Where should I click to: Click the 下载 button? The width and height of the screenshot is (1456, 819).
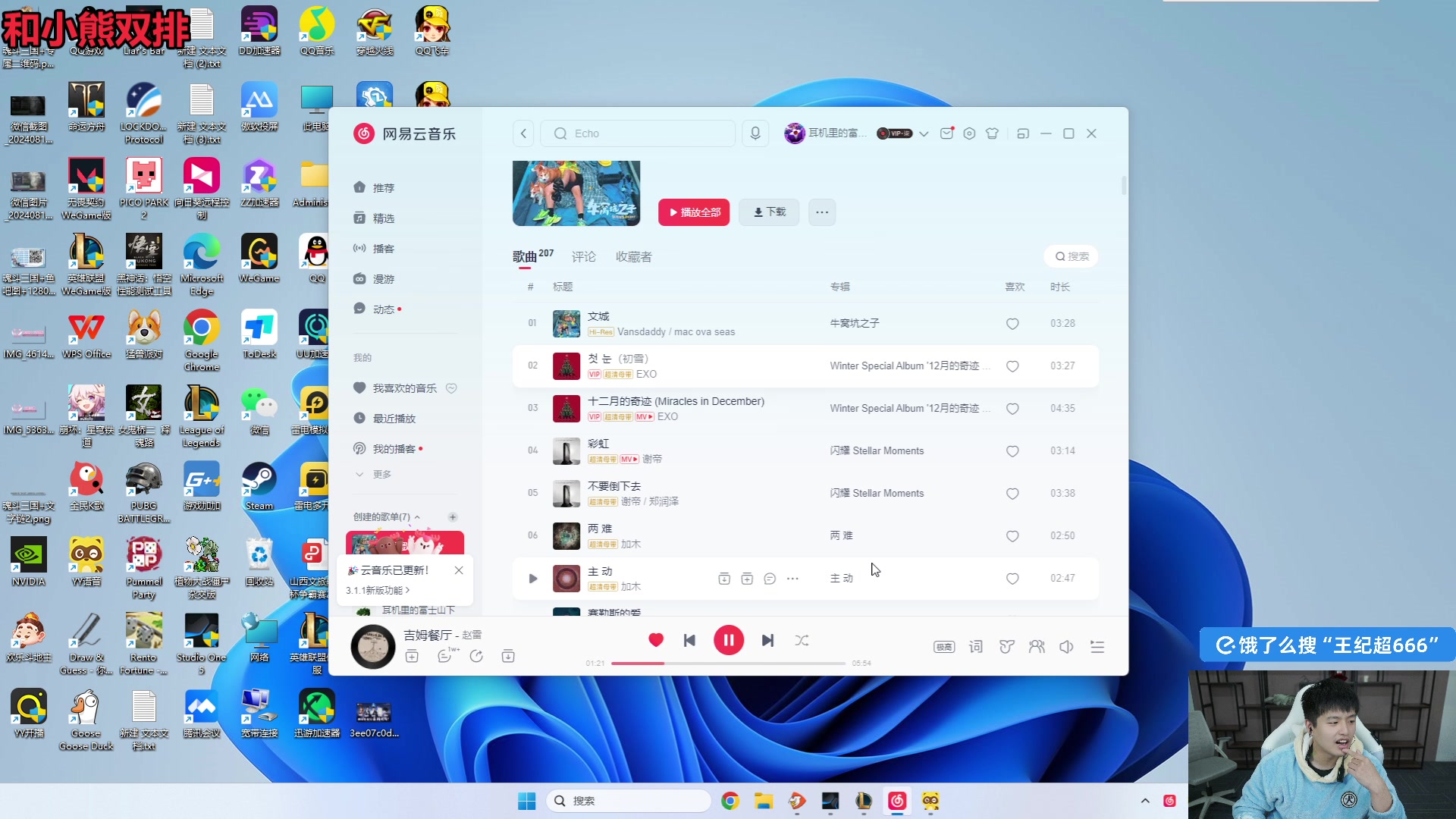769,212
